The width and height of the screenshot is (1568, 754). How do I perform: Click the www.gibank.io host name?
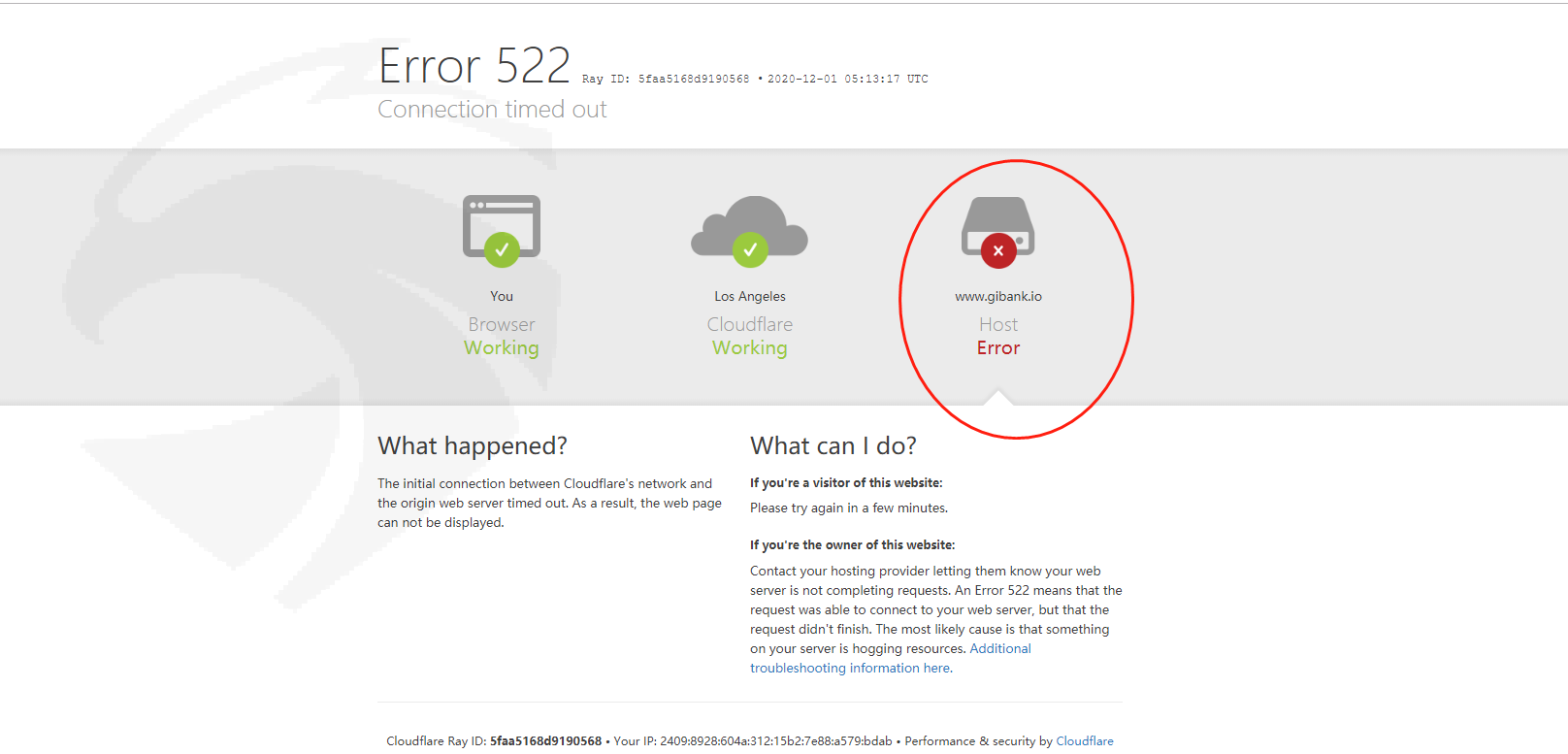[x=998, y=296]
